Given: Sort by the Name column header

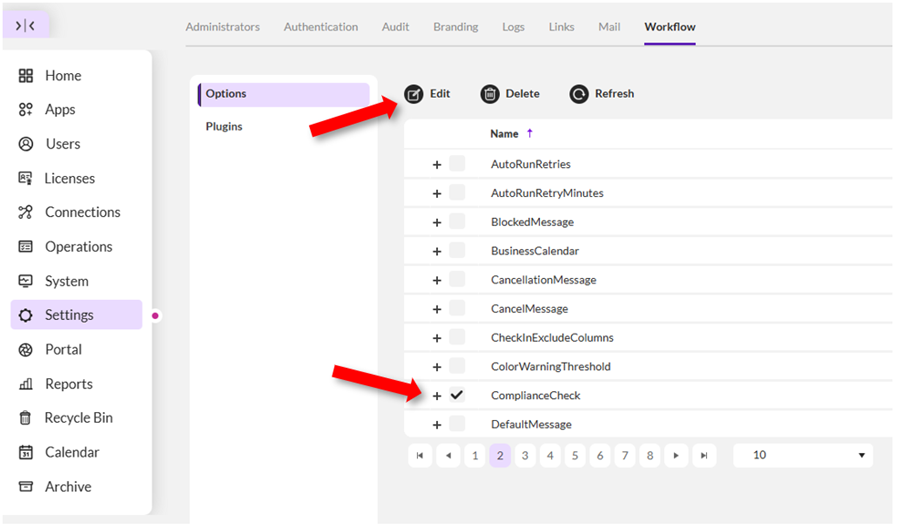Looking at the screenshot, I should pos(504,134).
